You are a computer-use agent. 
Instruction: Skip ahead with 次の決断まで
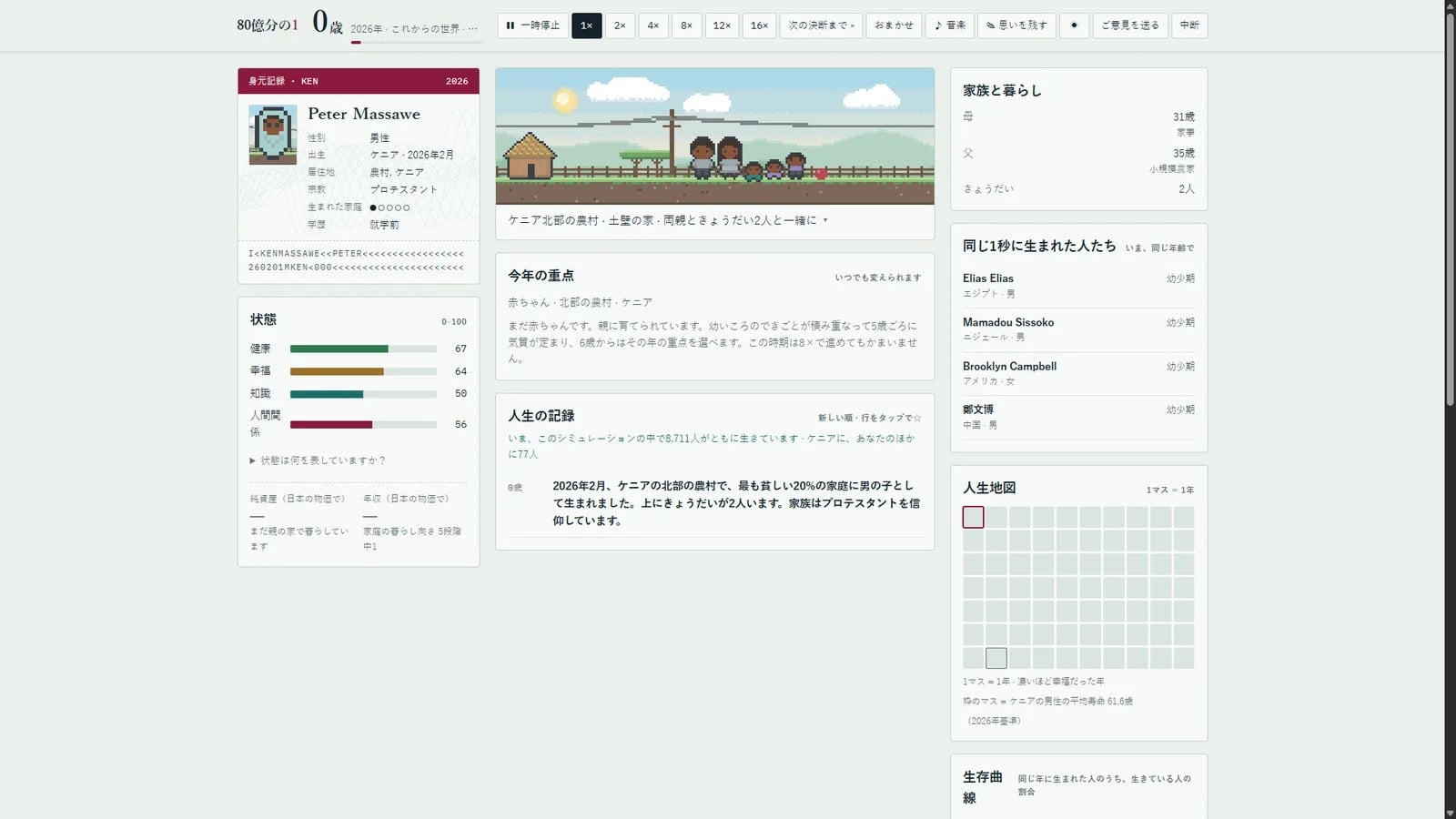pyautogui.click(x=821, y=25)
